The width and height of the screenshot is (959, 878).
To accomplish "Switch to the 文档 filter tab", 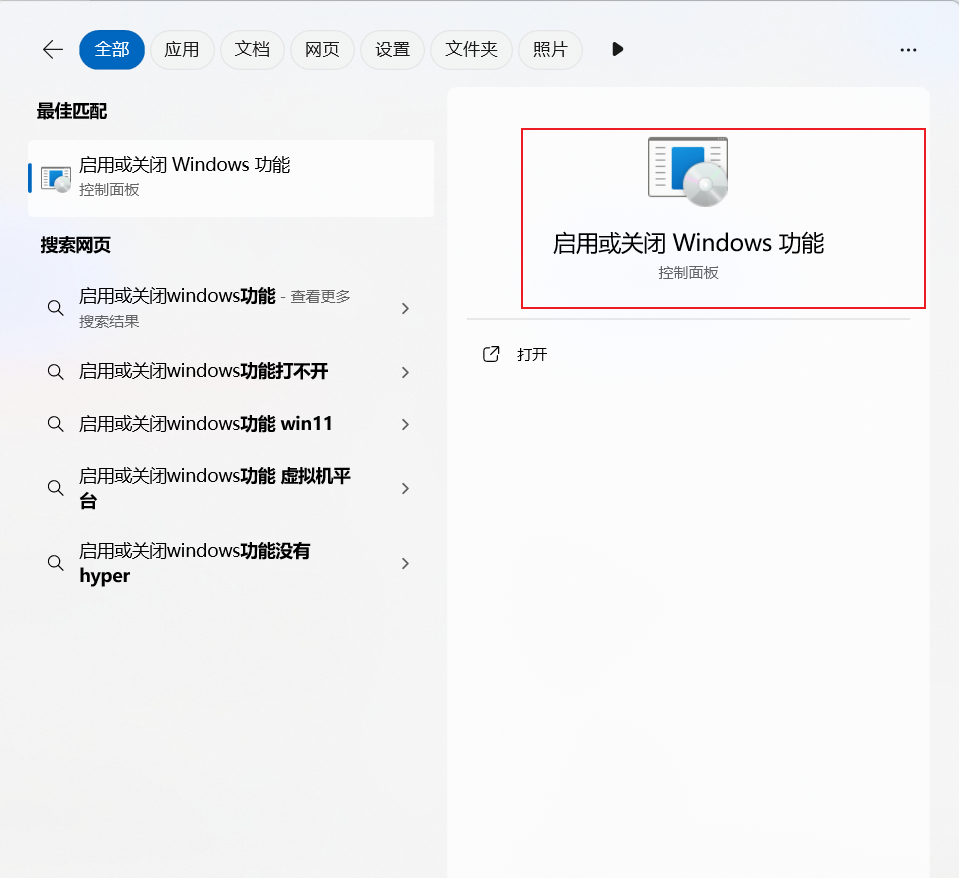I will [253, 50].
